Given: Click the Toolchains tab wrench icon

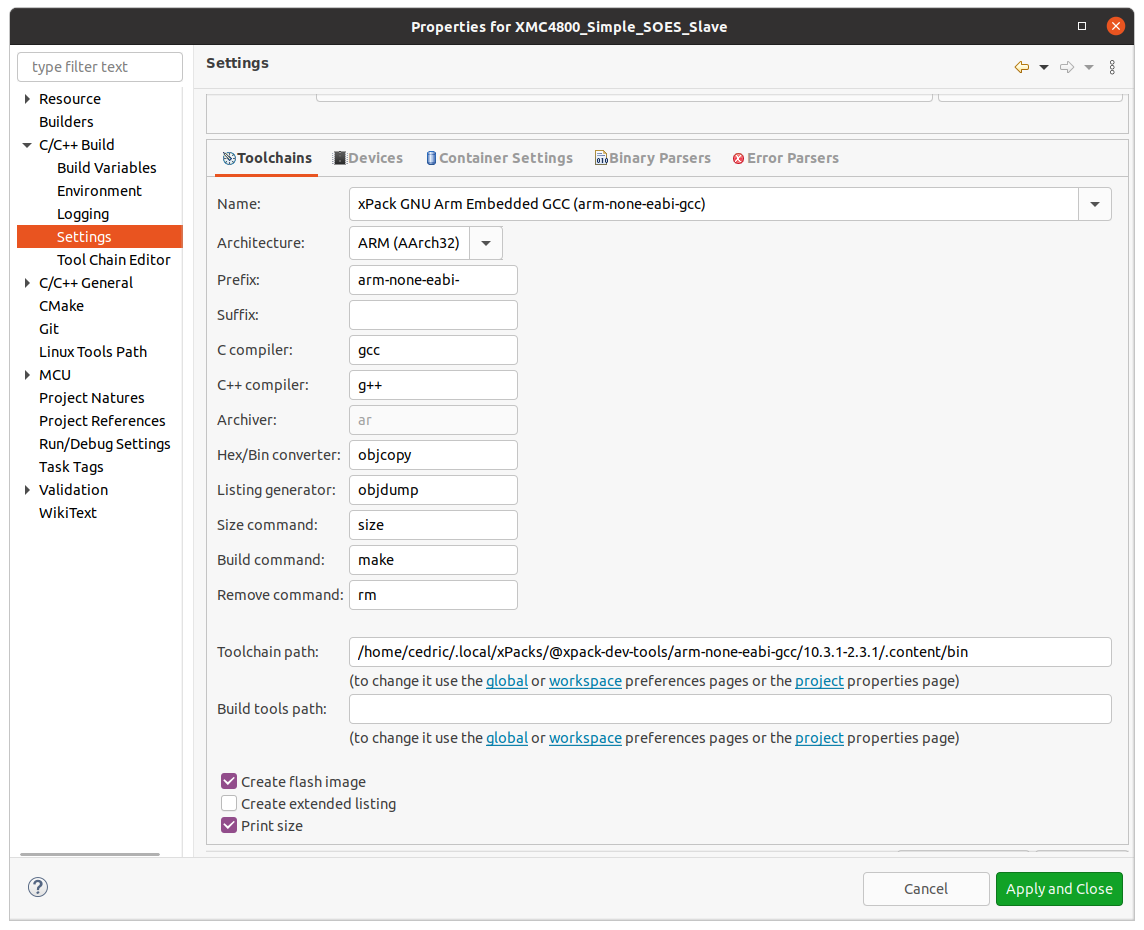Looking at the screenshot, I should pos(227,157).
